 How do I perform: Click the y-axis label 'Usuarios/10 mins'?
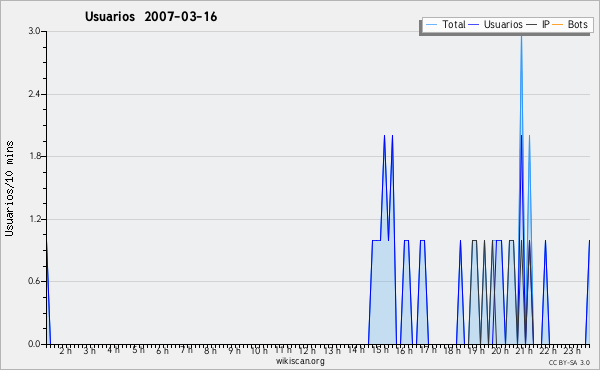pos(9,188)
